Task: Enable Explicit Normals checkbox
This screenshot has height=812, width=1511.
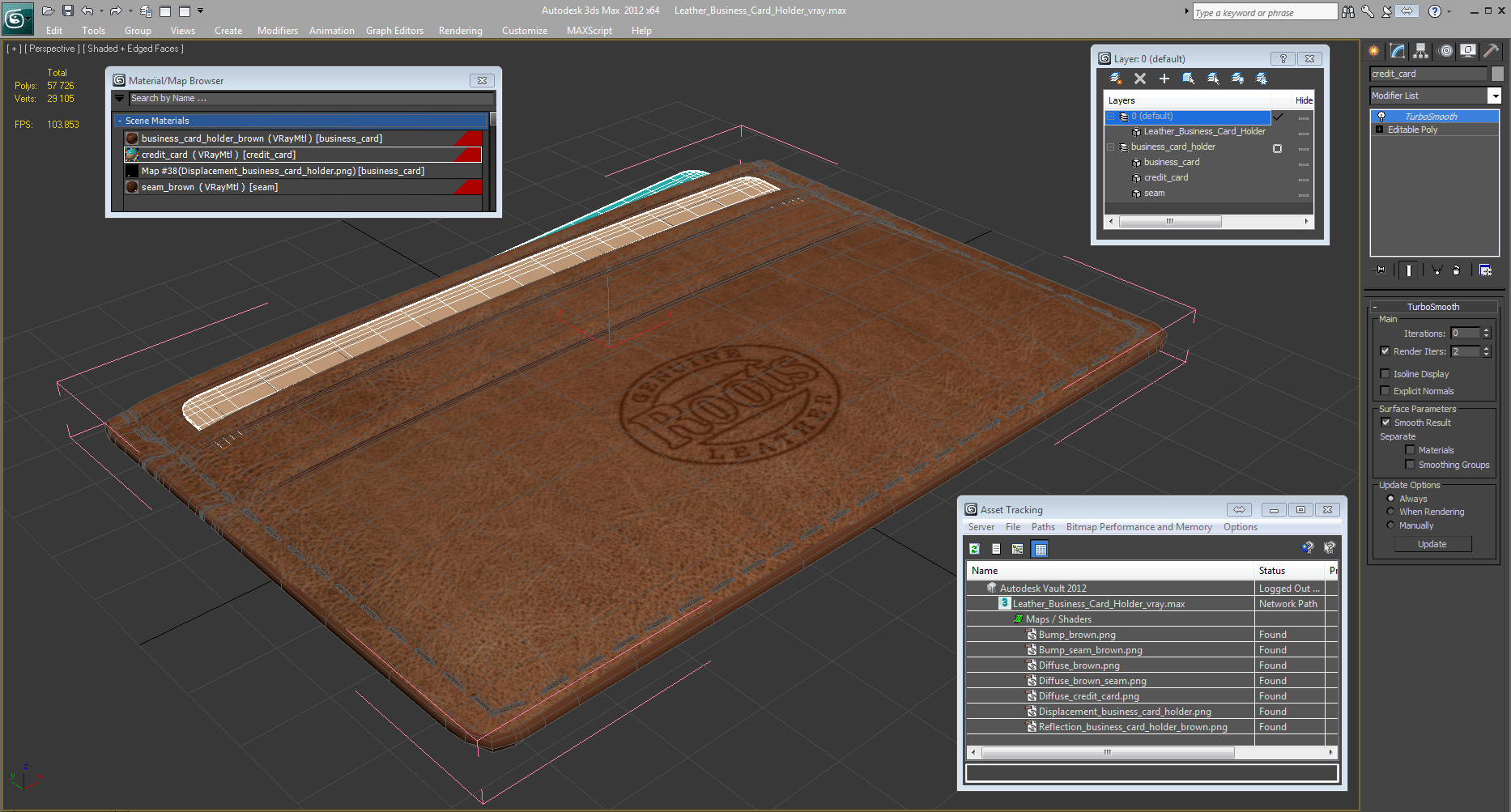Action: 1385,391
